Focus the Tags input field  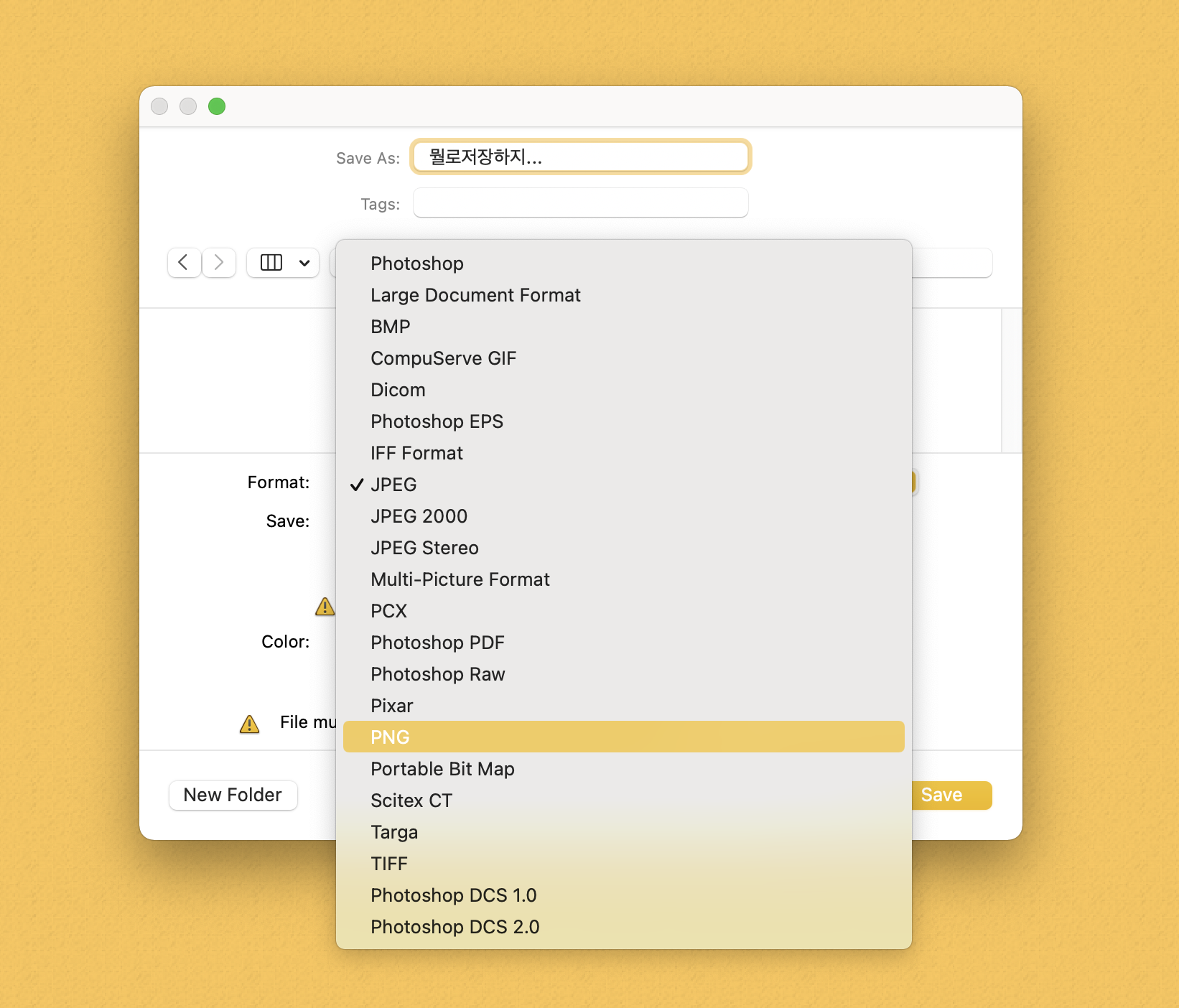(581, 203)
